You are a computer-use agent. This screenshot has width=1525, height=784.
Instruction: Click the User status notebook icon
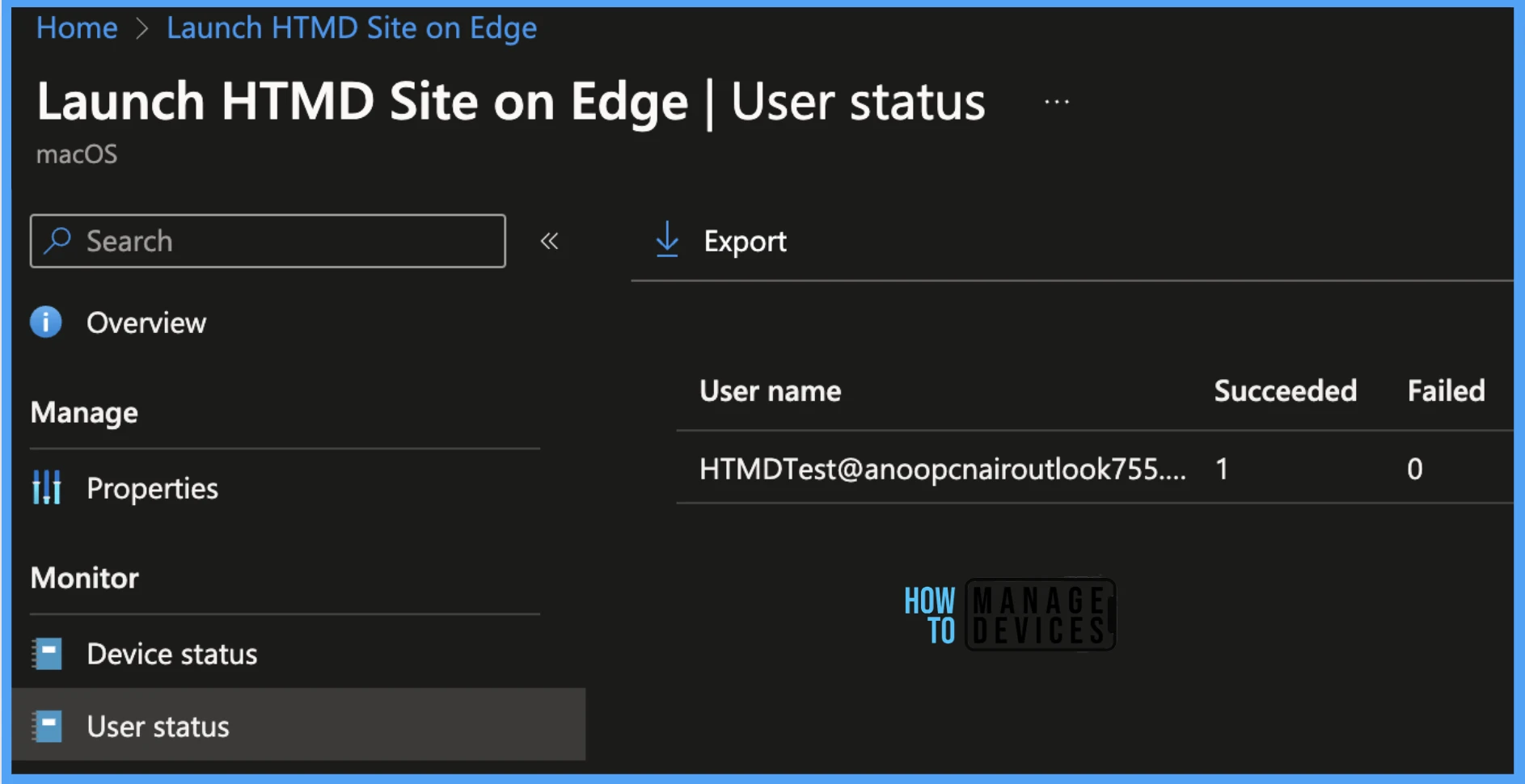(x=47, y=727)
